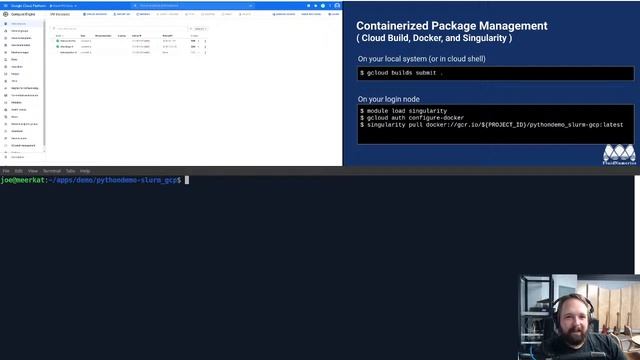Click the Snapshots sidebar icon
Image resolution: width=640 pixels, height=360 pixels.
pos(6,67)
